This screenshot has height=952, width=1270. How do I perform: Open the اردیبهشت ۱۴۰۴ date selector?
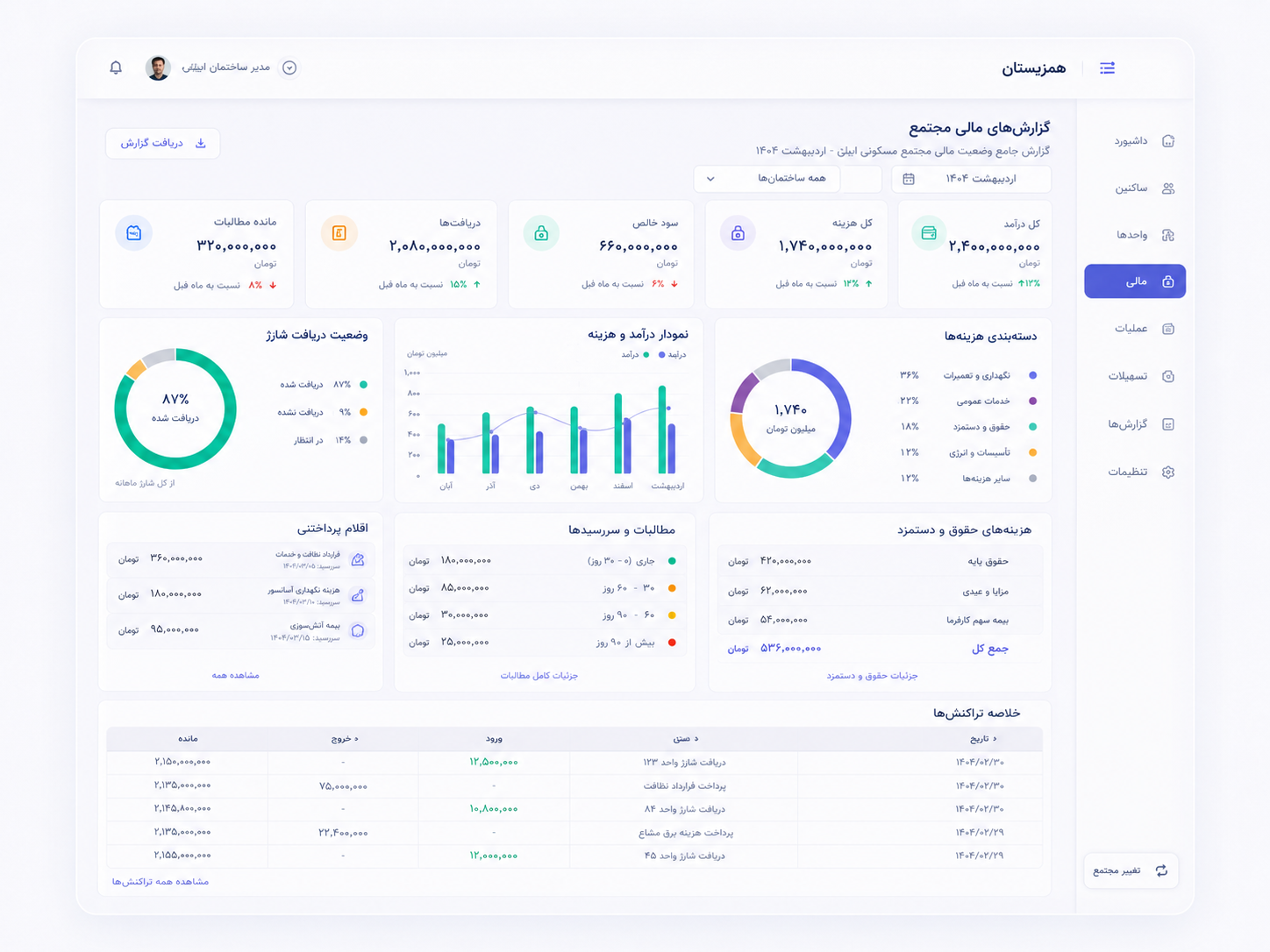[x=972, y=179]
